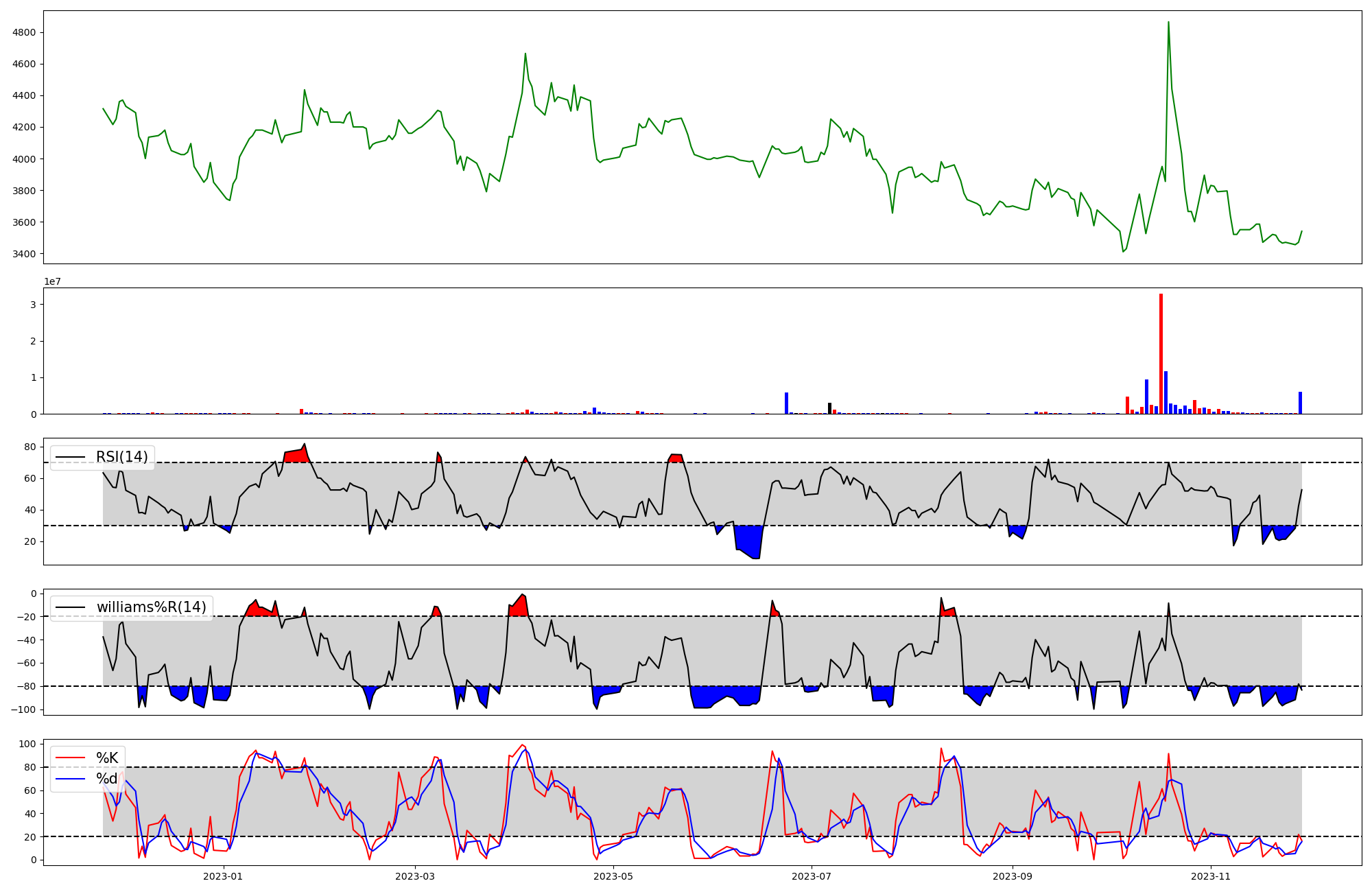Click the blue %d legend line sample

(x=71, y=779)
